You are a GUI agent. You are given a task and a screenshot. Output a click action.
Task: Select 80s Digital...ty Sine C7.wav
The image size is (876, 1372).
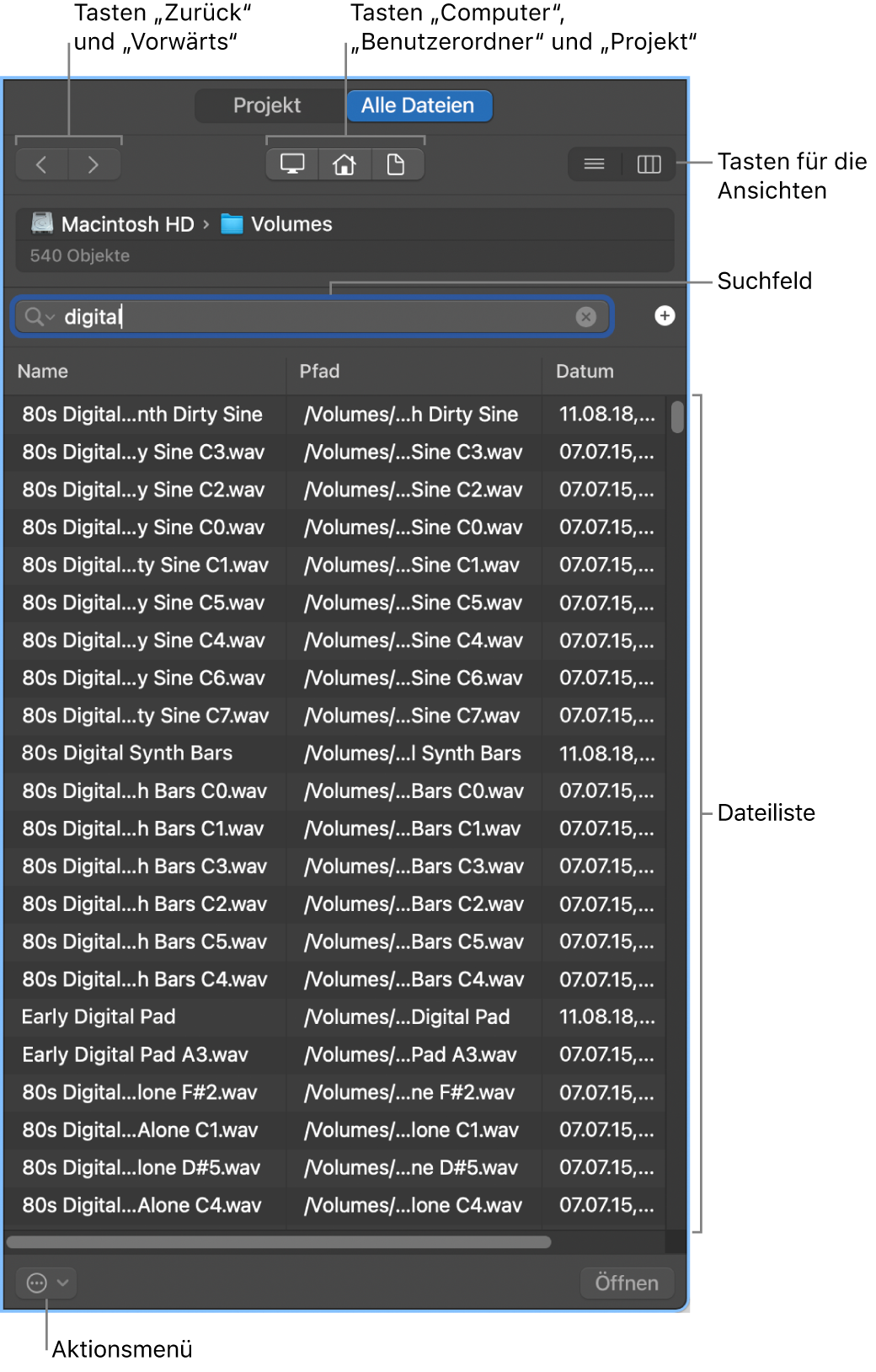pyautogui.click(x=334, y=716)
